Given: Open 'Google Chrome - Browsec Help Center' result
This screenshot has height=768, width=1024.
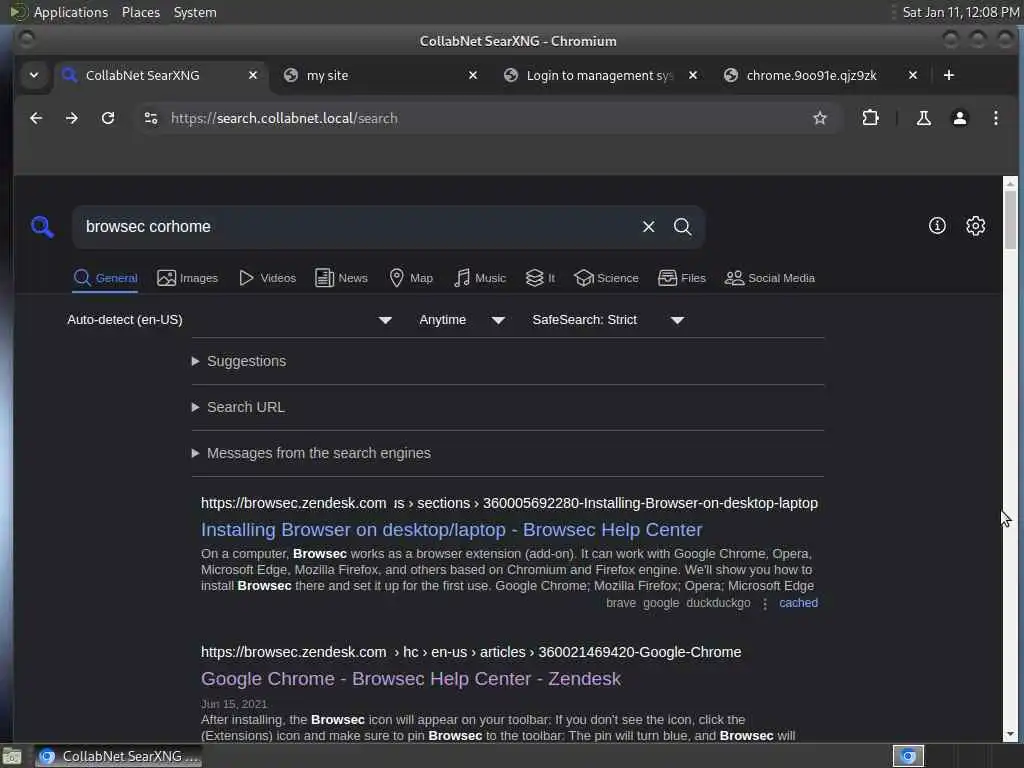Looking at the screenshot, I should [411, 679].
